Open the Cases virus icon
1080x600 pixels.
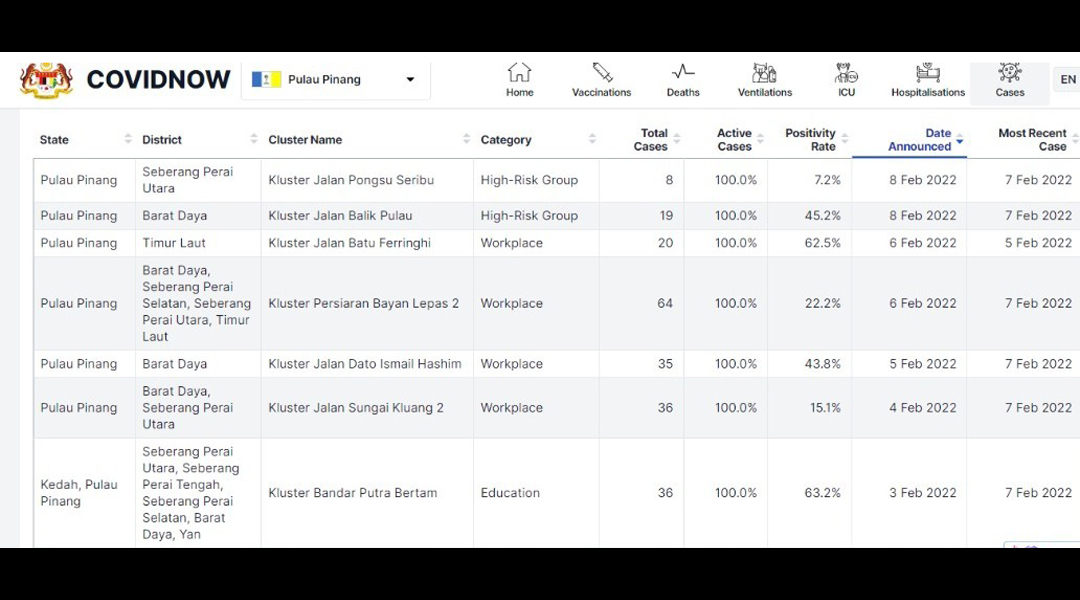pyautogui.click(x=1010, y=72)
